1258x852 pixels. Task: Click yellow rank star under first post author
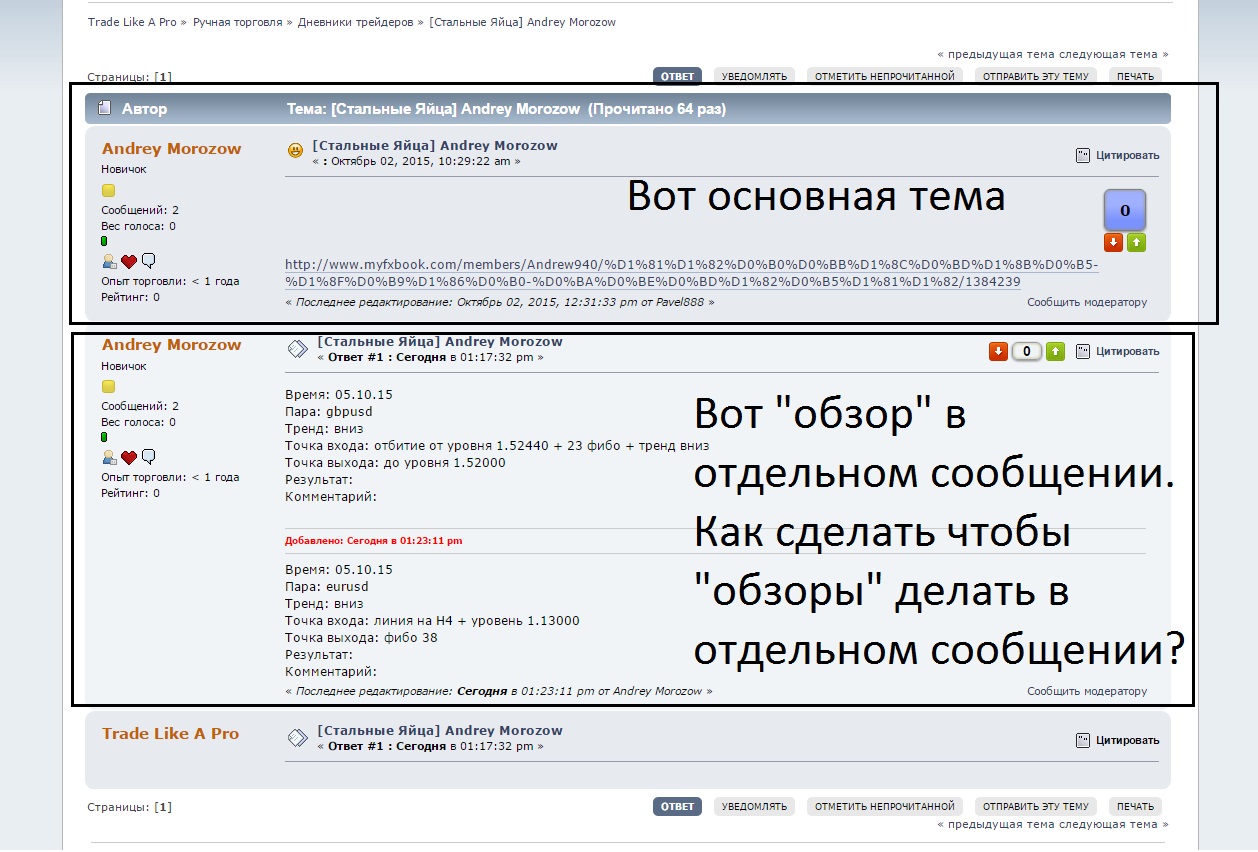coord(108,190)
